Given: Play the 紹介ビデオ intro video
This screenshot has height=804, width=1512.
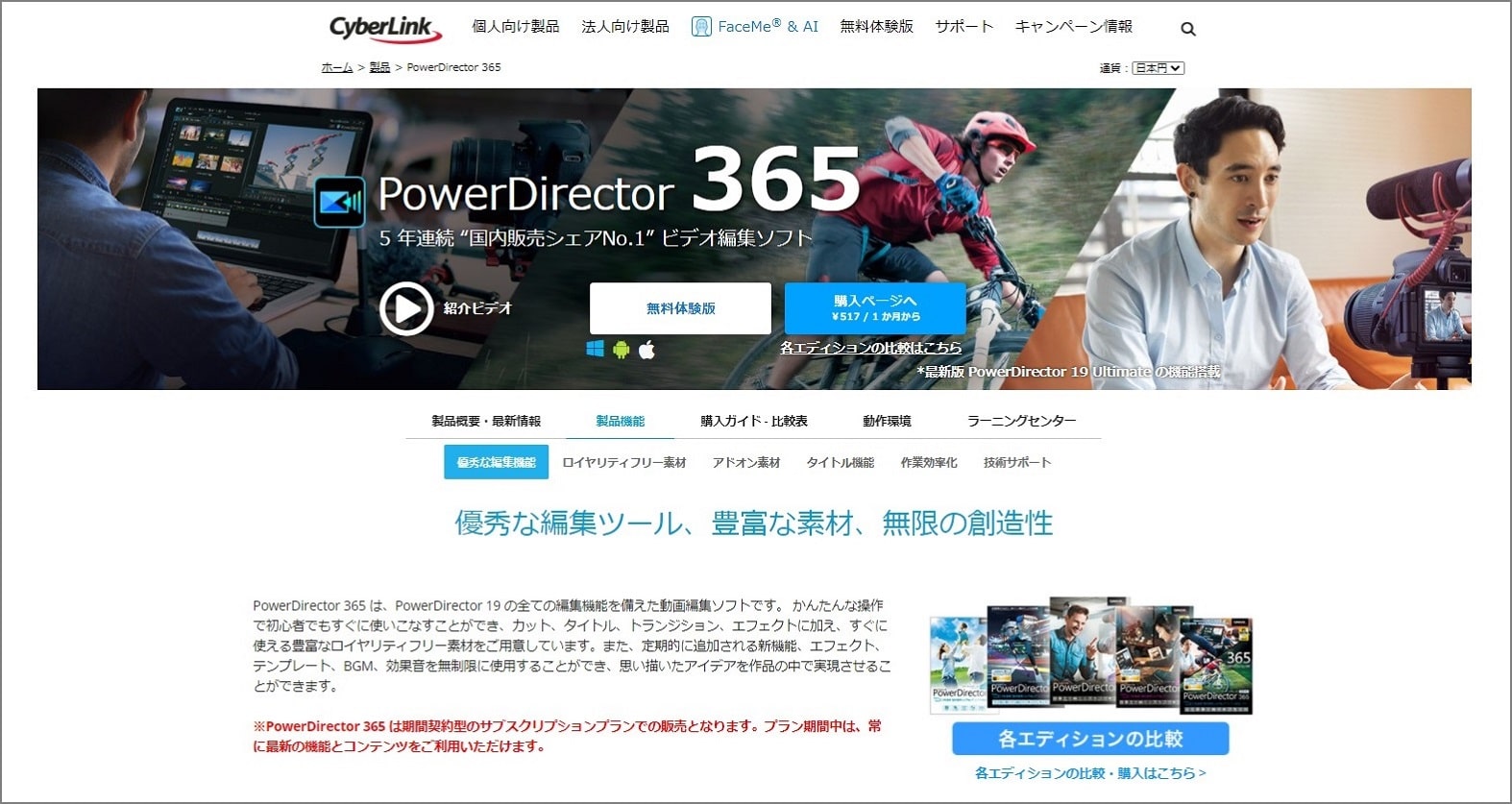Looking at the screenshot, I should [x=405, y=308].
